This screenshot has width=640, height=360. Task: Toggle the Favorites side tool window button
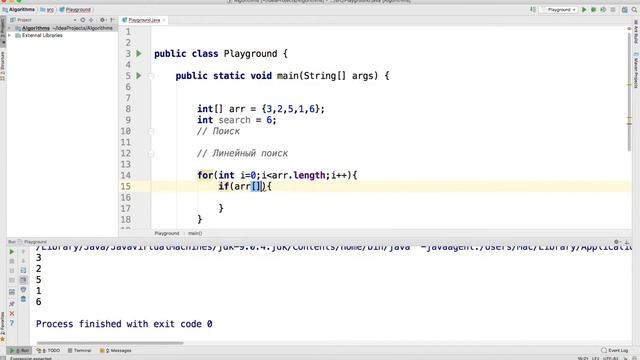click(x=2, y=327)
